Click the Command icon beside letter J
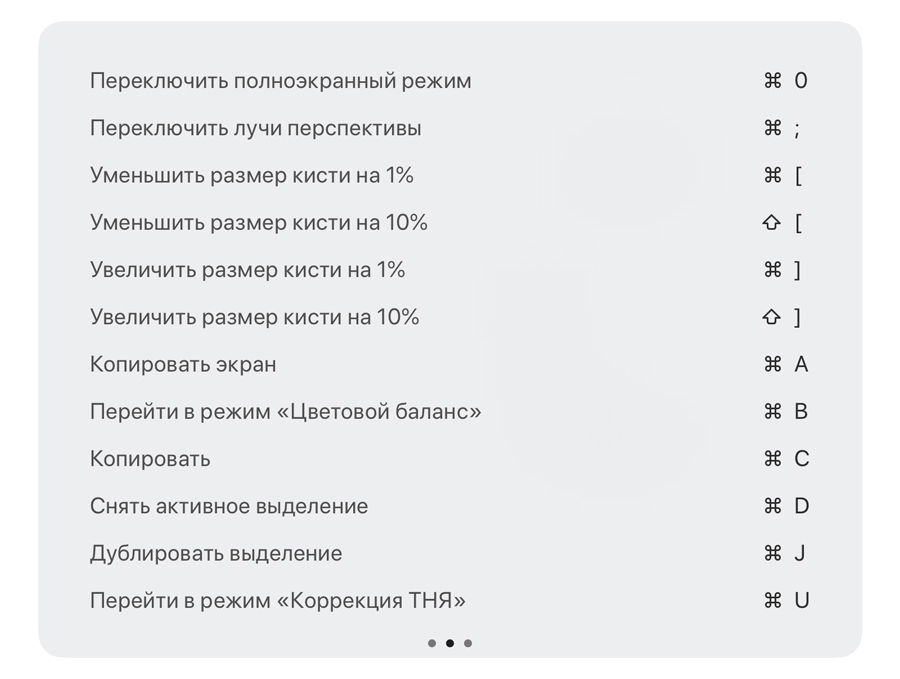900x679 pixels. click(773, 553)
